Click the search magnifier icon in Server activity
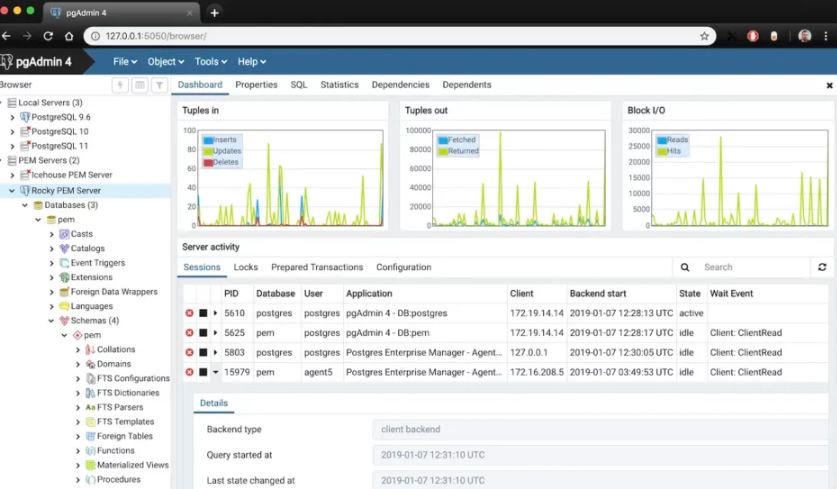837x489 pixels. coord(685,267)
